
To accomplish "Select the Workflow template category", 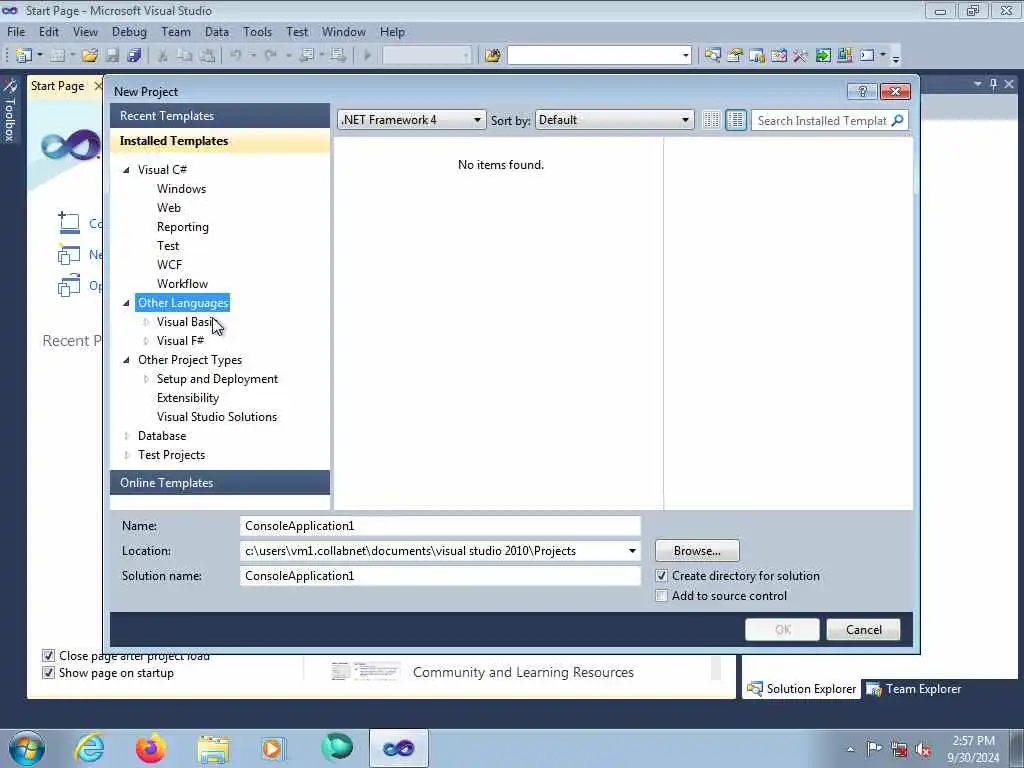I will pos(183,283).
